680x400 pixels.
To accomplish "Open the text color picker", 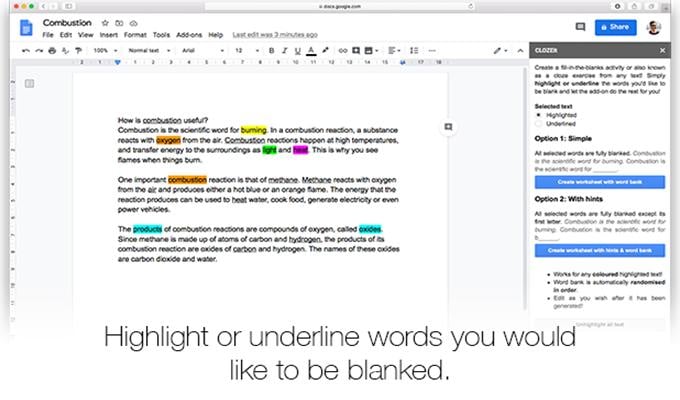I will 311,51.
